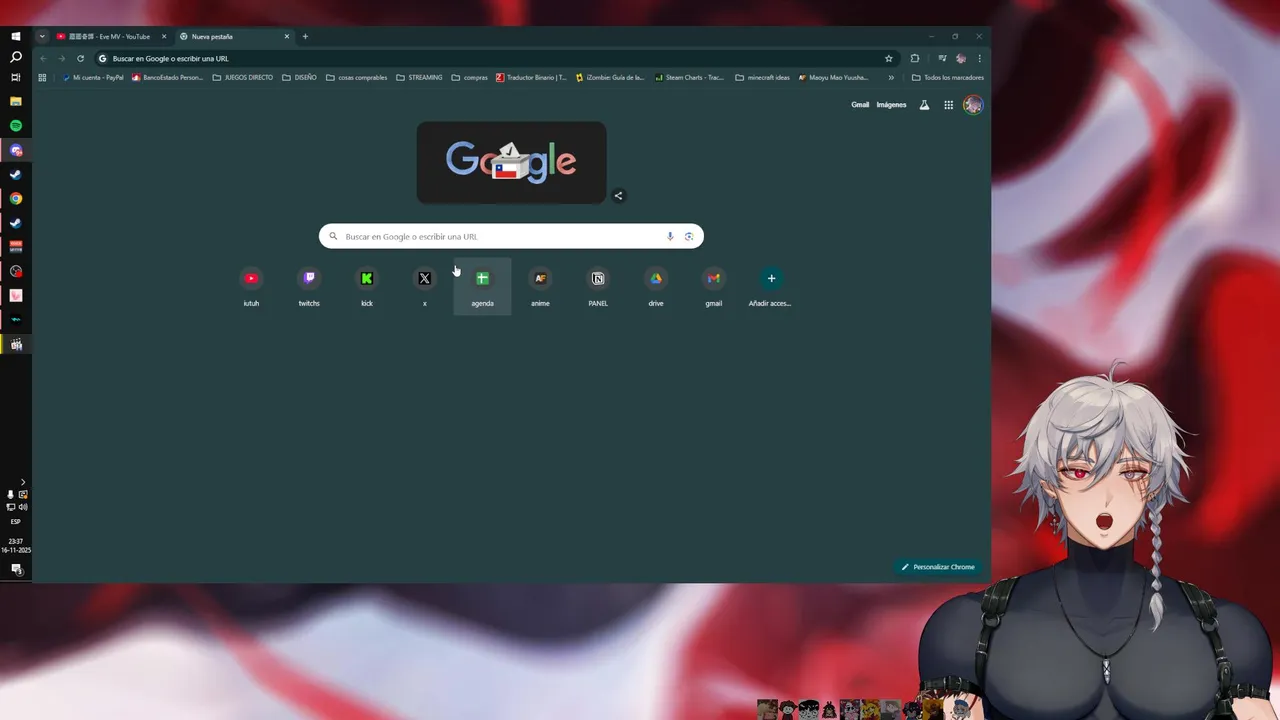
Task: Select the Nueva pestaña tab
Action: 234,36
